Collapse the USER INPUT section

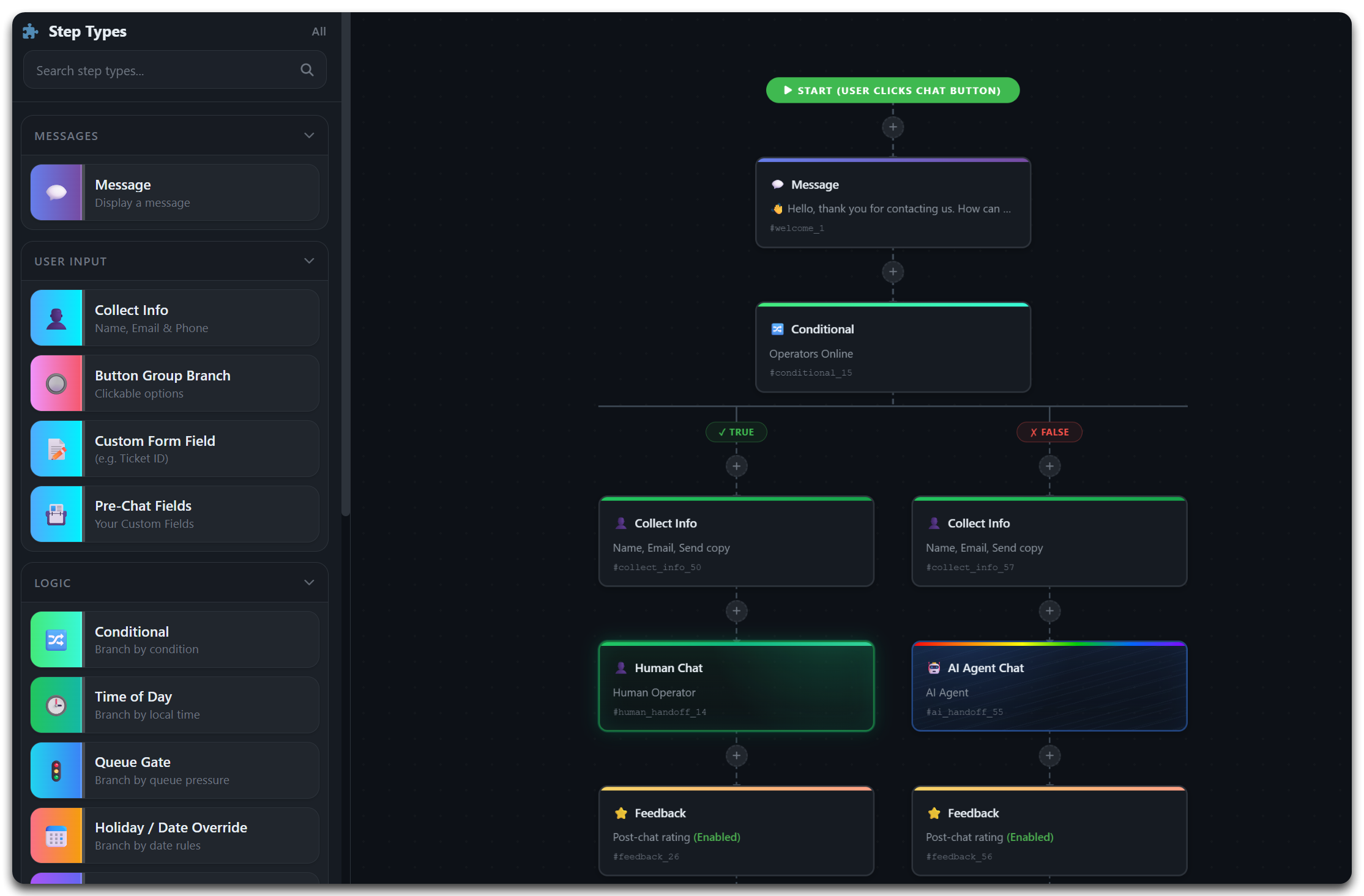[309, 261]
